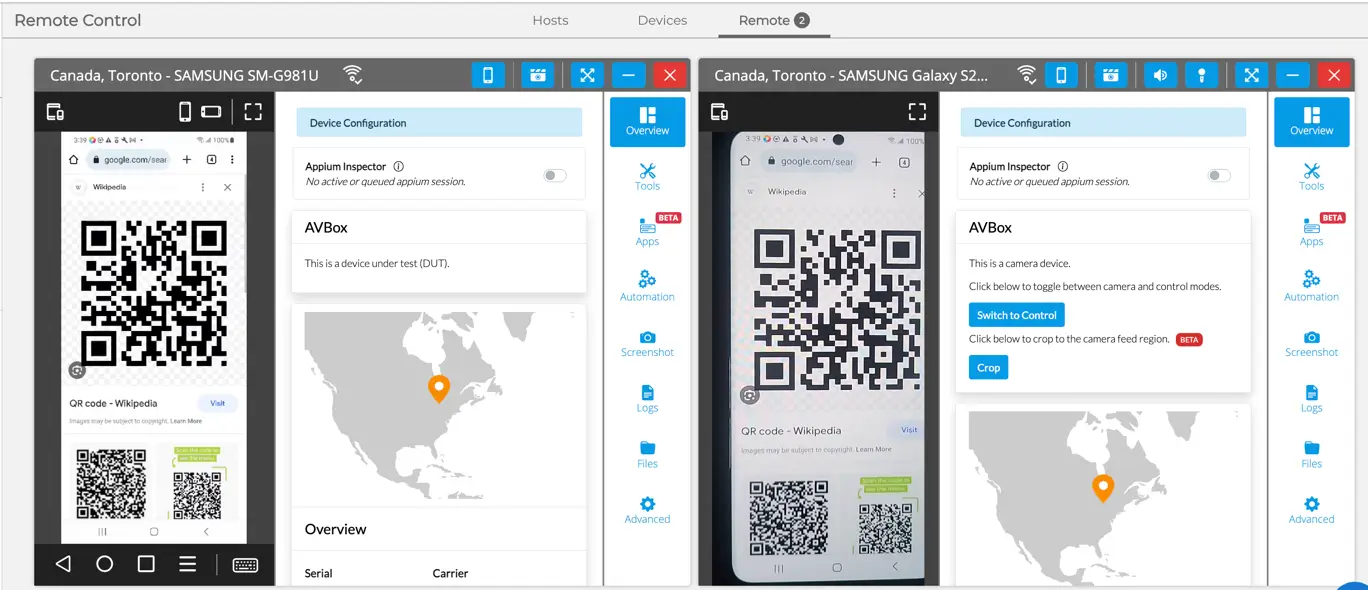Select the Remote tab

[773, 20]
